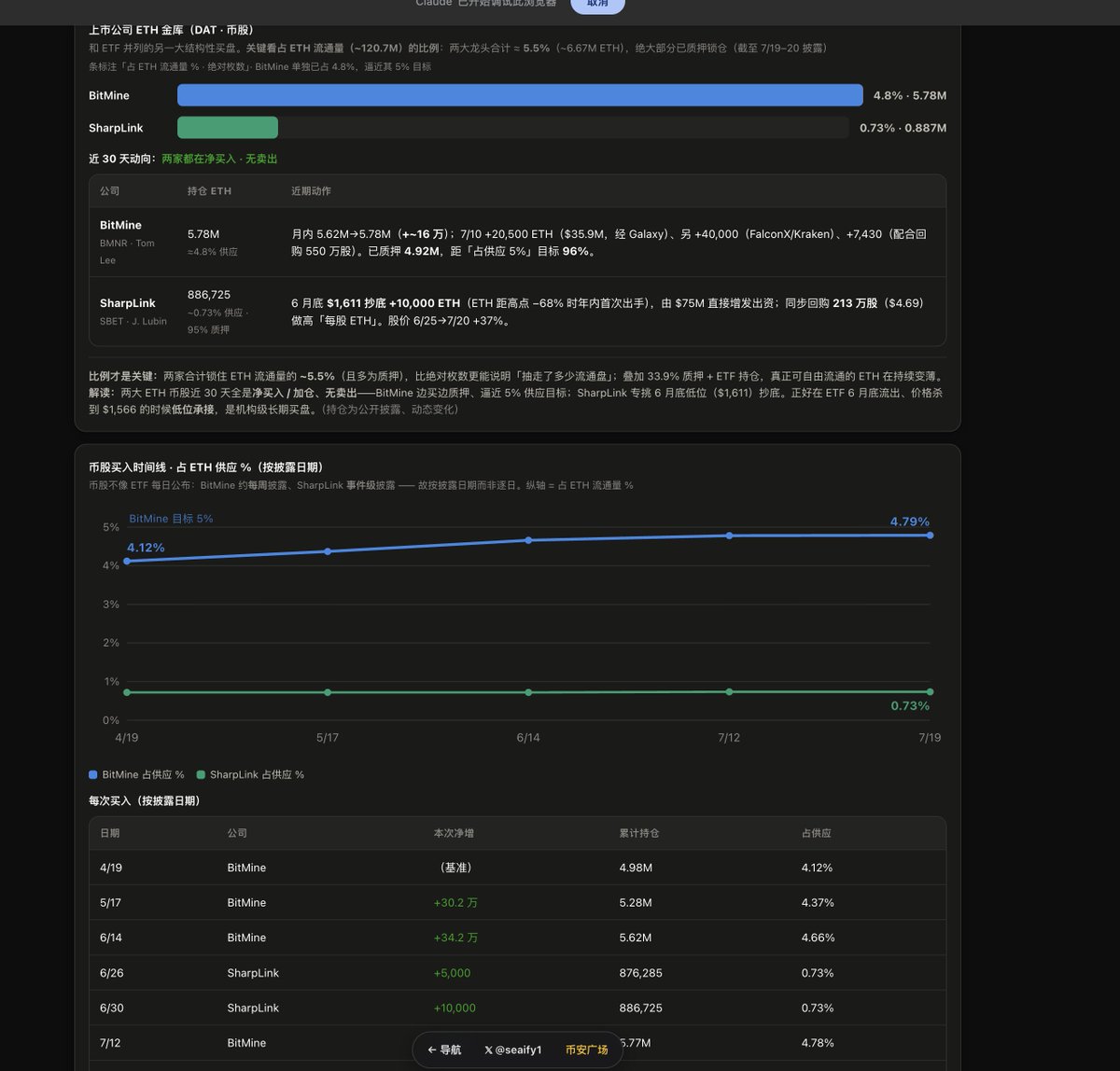Click the 7/12 date cell in table

pyautogui.click(x=110, y=1043)
